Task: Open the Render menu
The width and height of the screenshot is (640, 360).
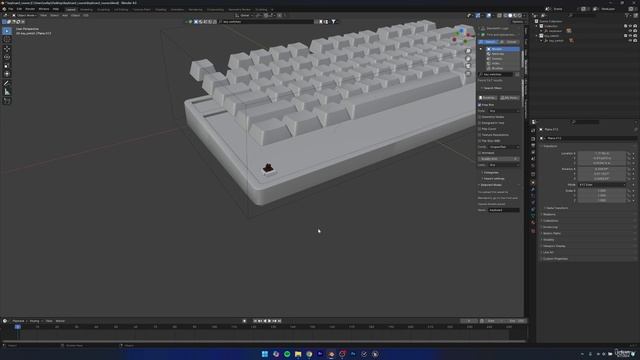Action: point(30,9)
